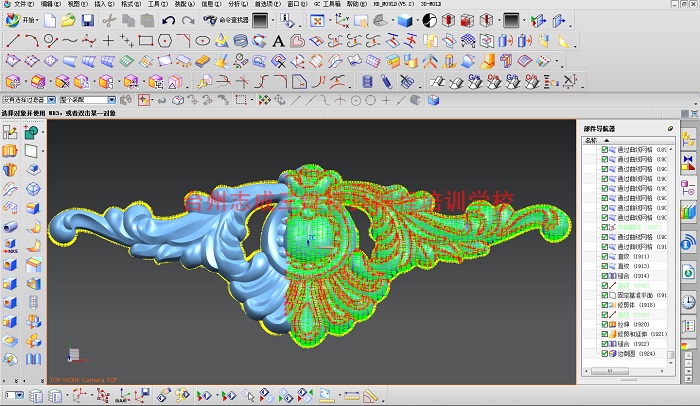
Task: Click the Assembly Navigator side tab icon
Action: pos(688,139)
